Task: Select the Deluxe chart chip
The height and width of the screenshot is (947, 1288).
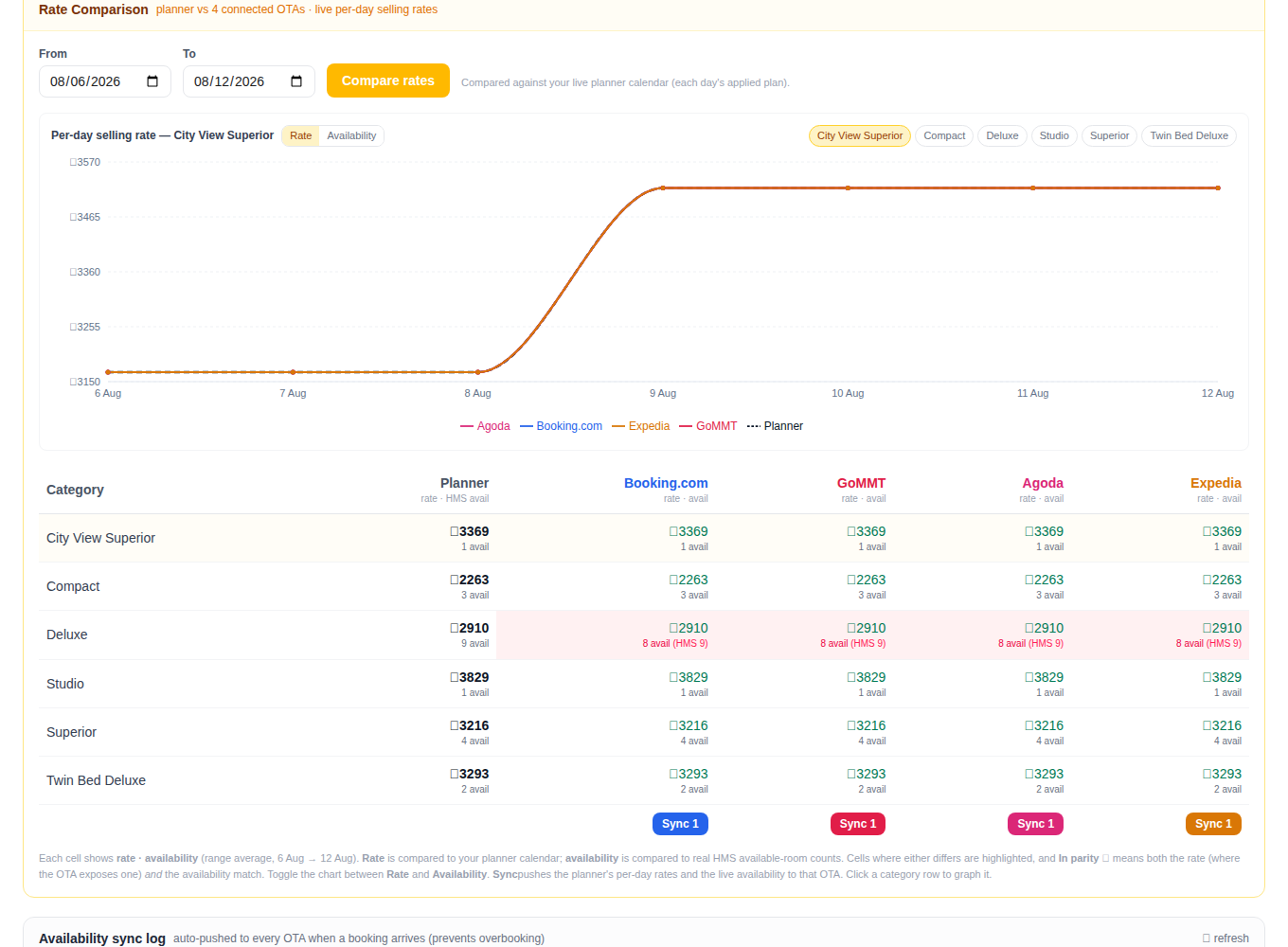Action: (x=1002, y=135)
